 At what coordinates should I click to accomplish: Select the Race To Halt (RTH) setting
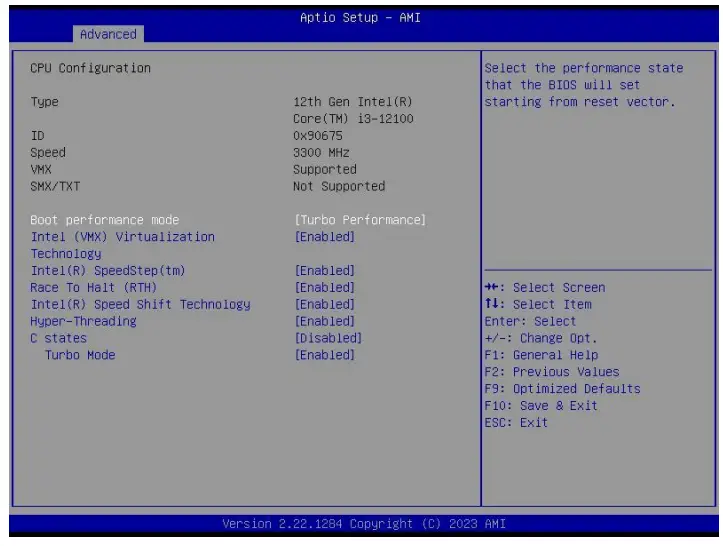(94, 288)
